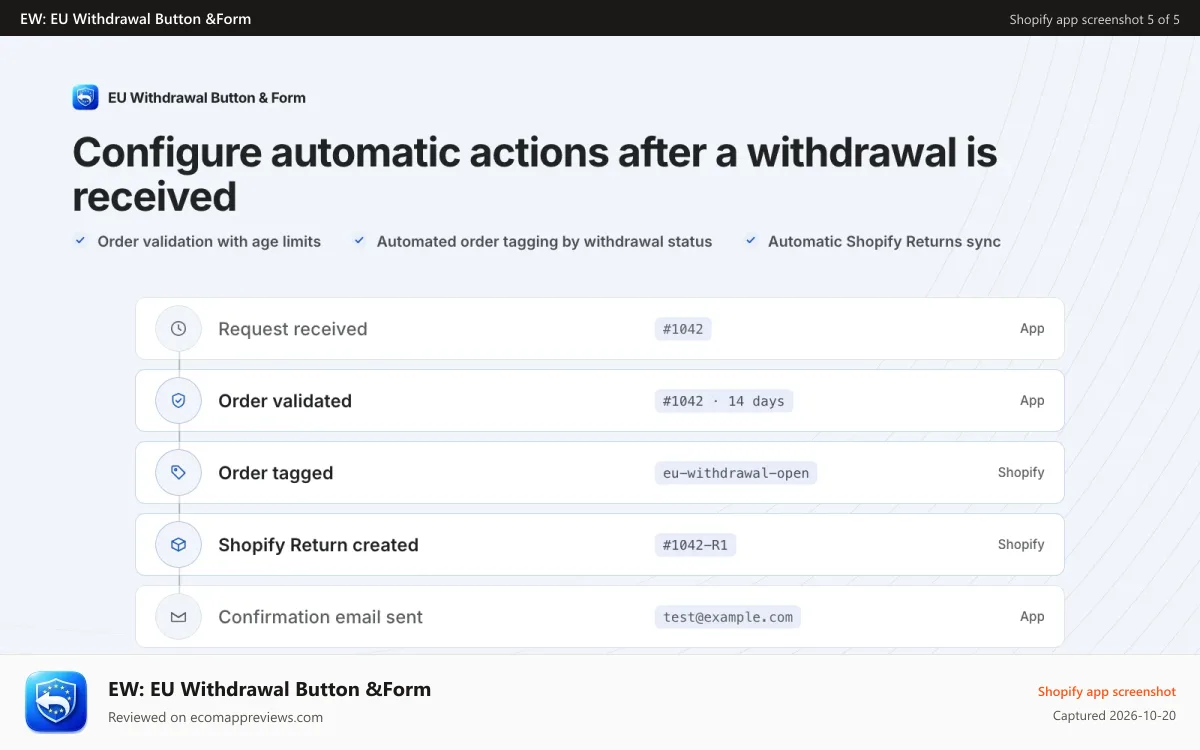Click the App label in Request received row
The width and height of the screenshot is (1200, 750).
point(1032,328)
